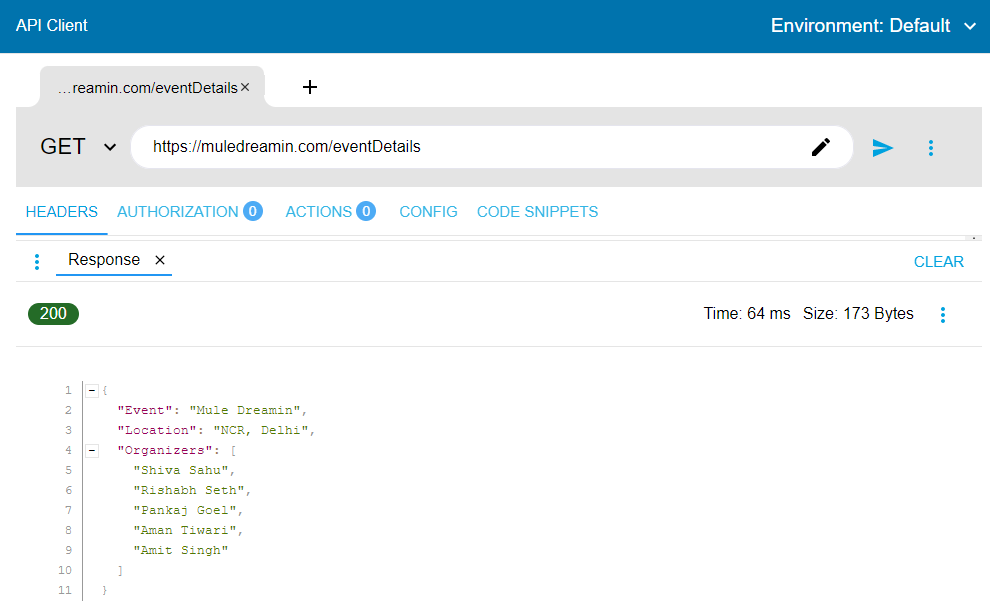
Task: Open the Authorization tab
Action: click(x=178, y=212)
